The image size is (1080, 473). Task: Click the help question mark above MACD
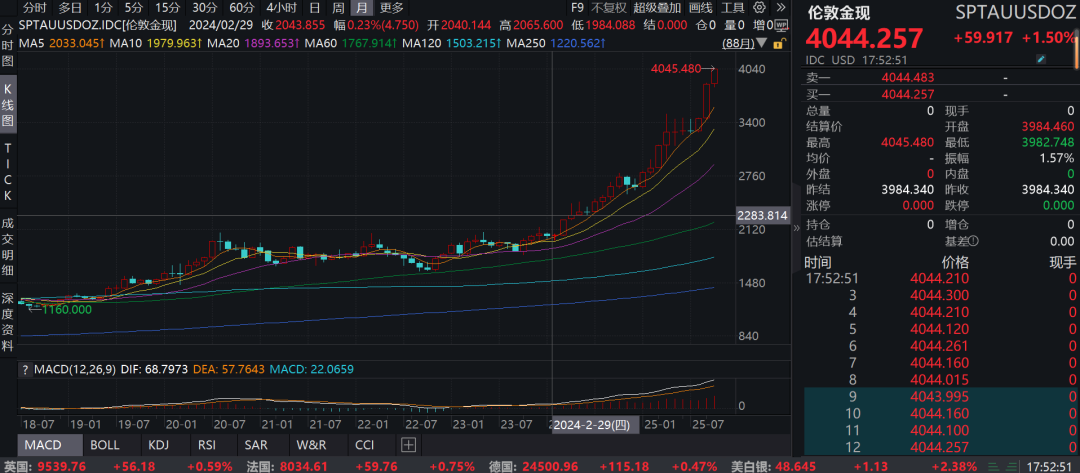click(x=26, y=370)
